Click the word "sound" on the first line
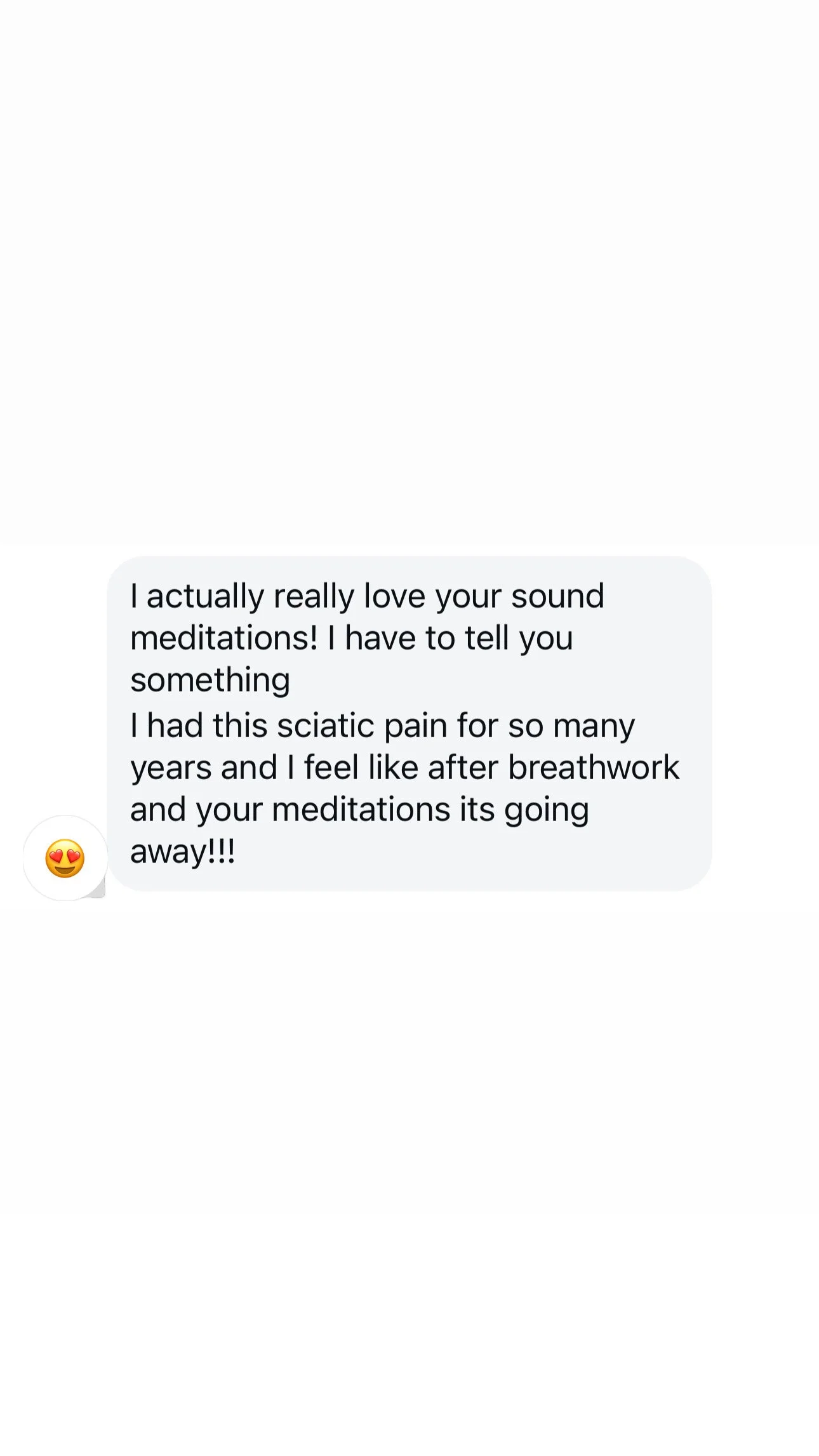 [557, 596]
